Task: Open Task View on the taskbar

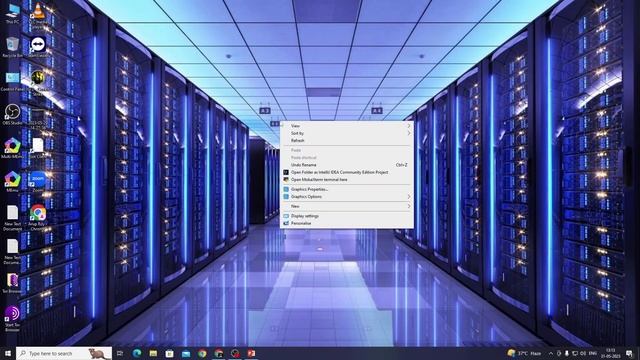Action: click(120, 353)
